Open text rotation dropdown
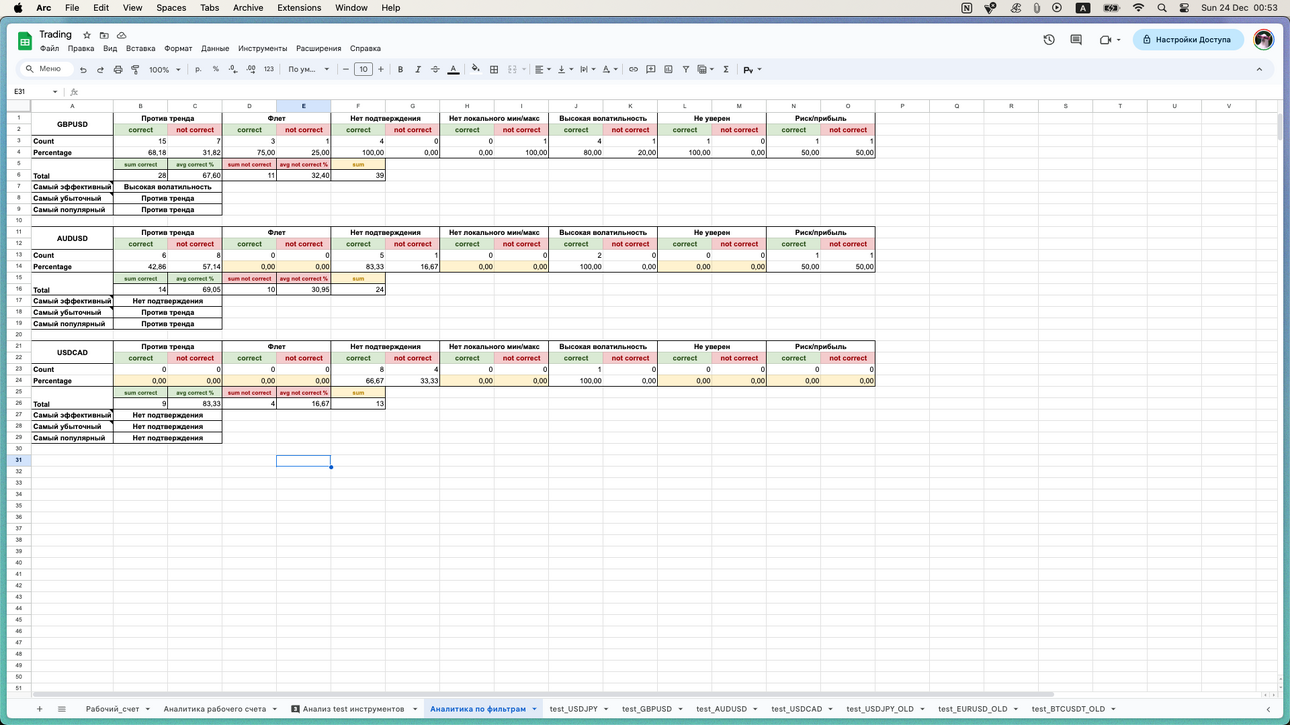The height and width of the screenshot is (725, 1290). tap(609, 69)
